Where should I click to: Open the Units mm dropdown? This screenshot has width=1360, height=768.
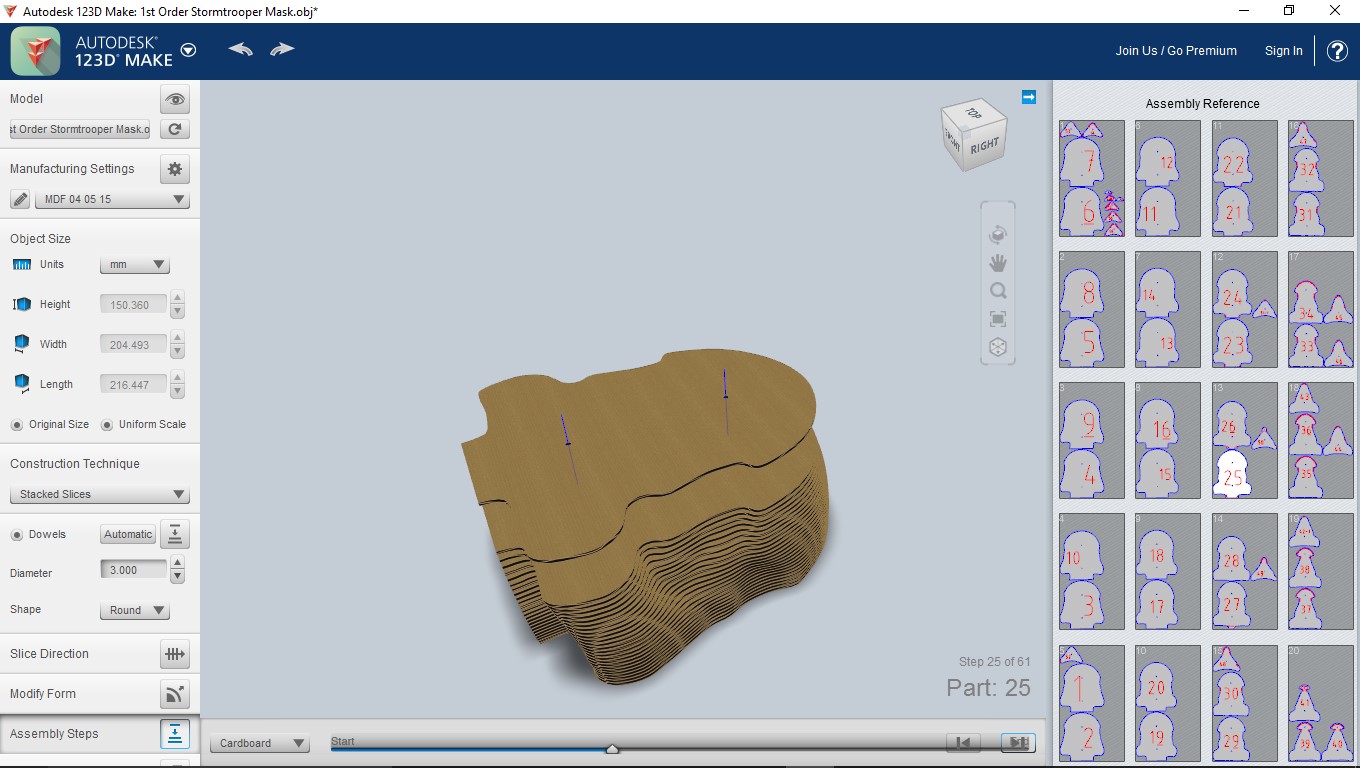135,265
